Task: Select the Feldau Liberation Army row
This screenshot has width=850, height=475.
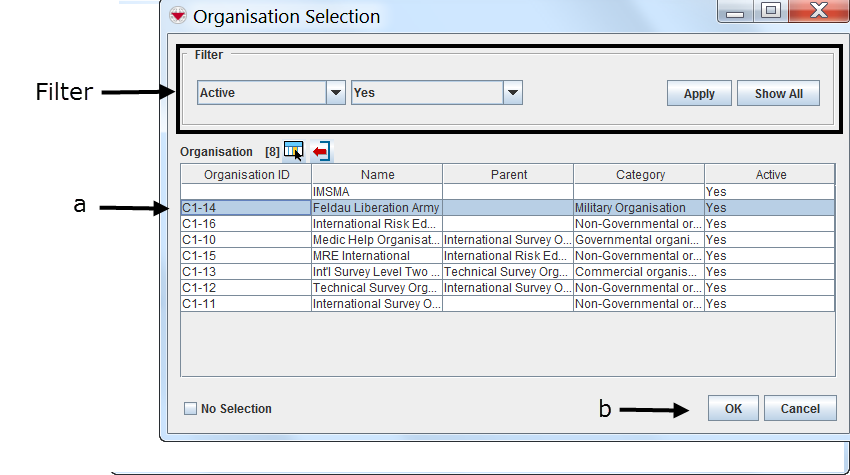Action: pos(376,207)
